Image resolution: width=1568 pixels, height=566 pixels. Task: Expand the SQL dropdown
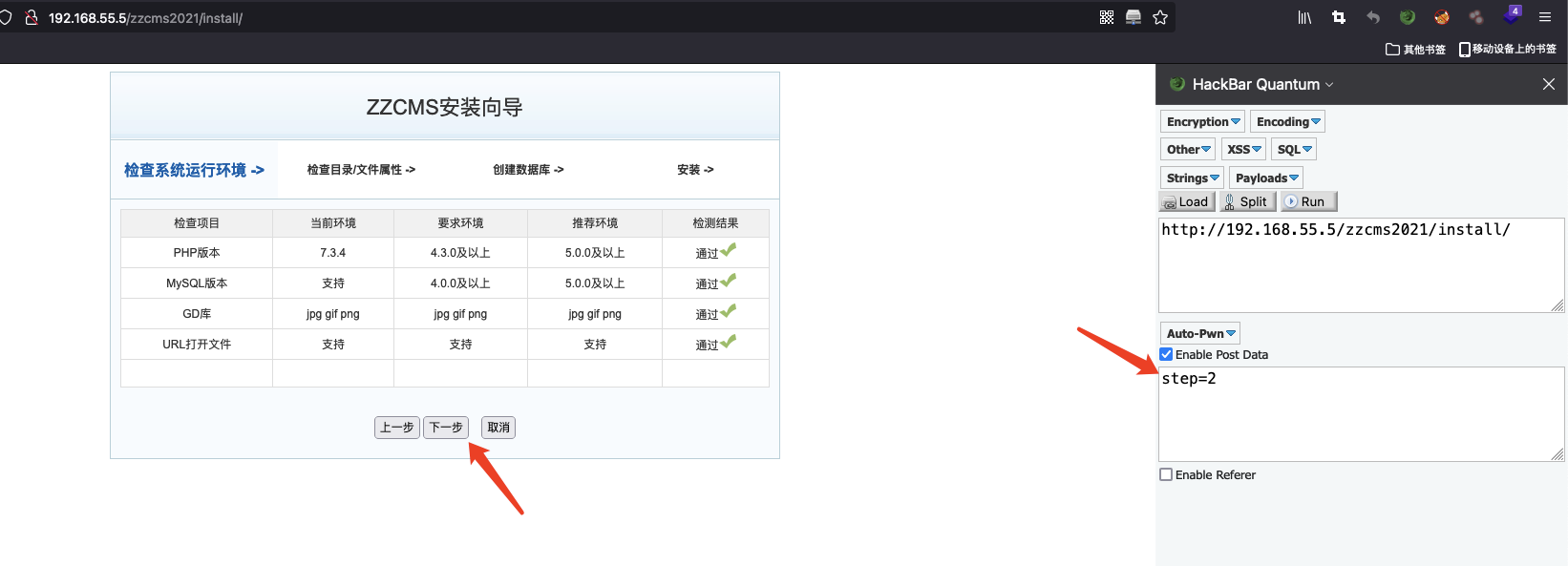[x=1294, y=149]
